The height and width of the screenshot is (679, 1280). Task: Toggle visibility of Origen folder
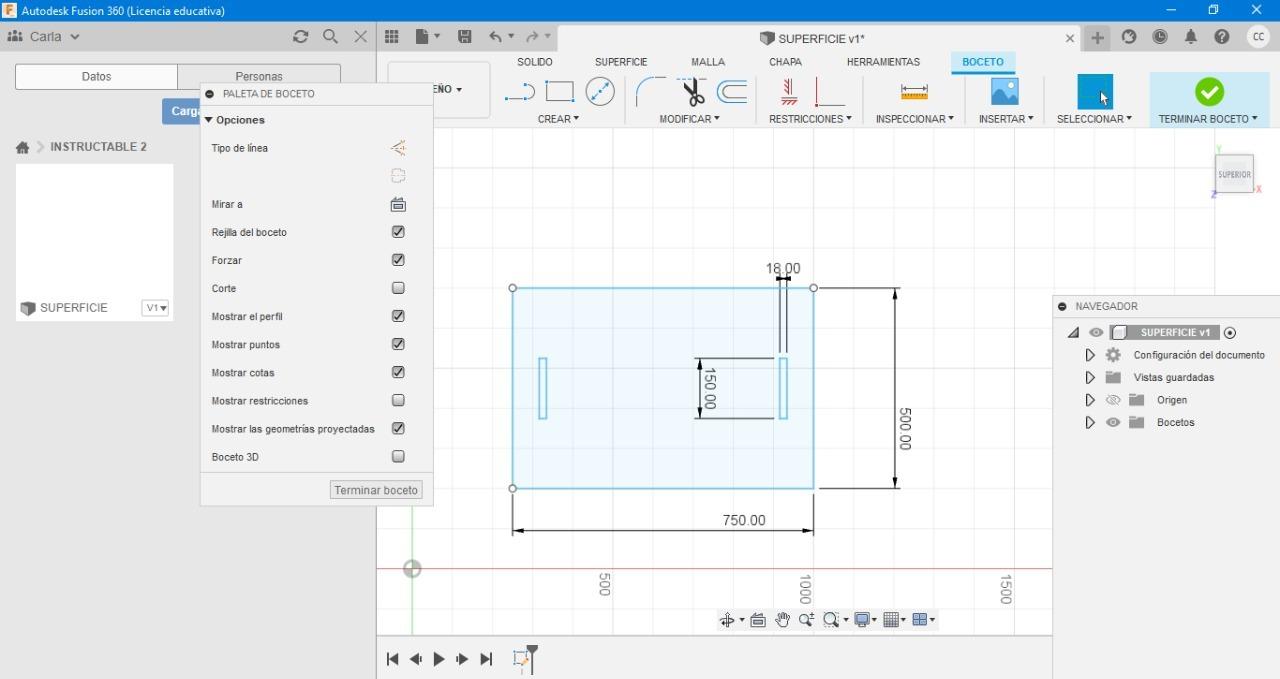[1113, 400]
